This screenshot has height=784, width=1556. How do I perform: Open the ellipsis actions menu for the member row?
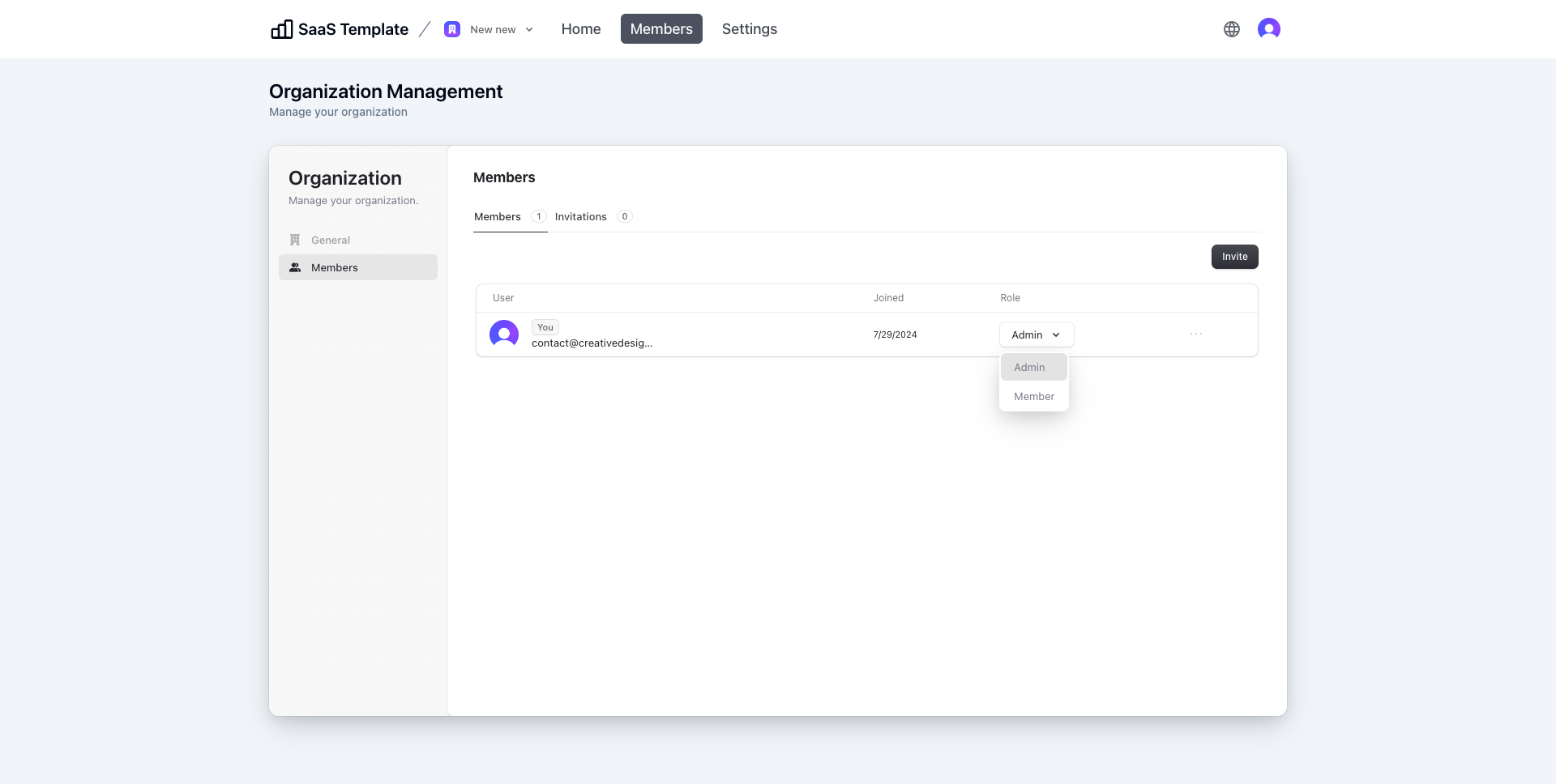[1196, 334]
